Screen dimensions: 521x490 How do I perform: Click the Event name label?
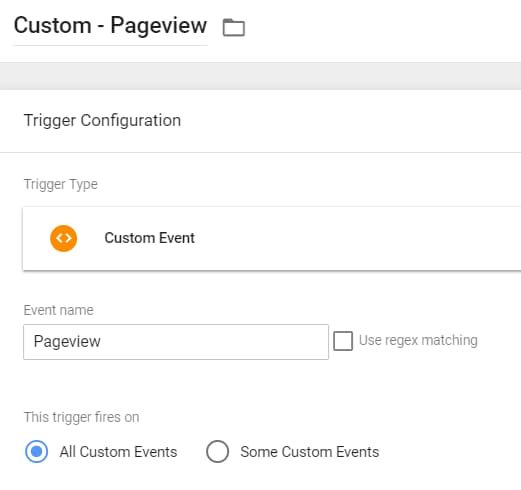(x=59, y=310)
